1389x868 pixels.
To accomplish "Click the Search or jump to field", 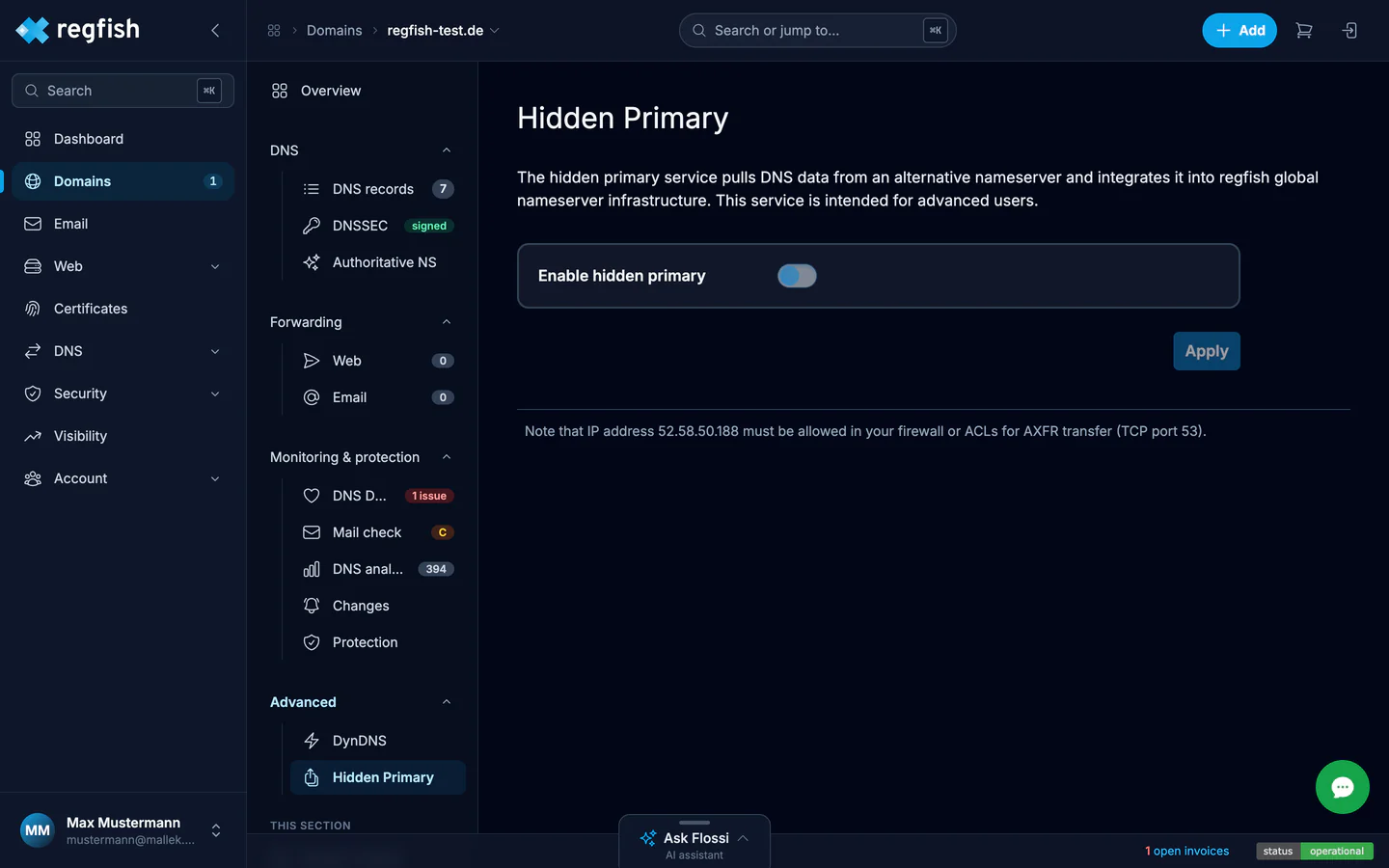I will 818,31.
